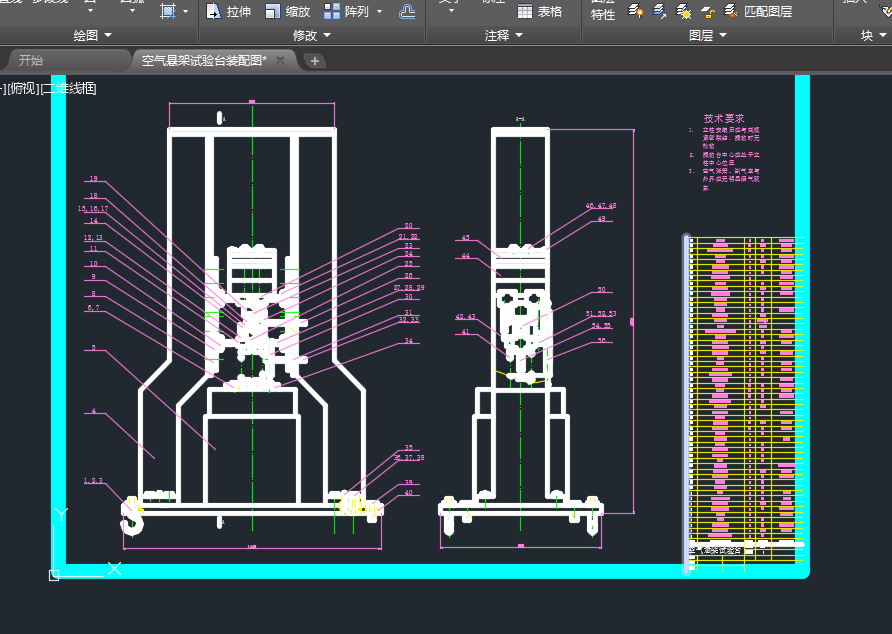This screenshot has width=892, height=634.
Task: Select the Scale (缩放) tool
Action: click(287, 12)
